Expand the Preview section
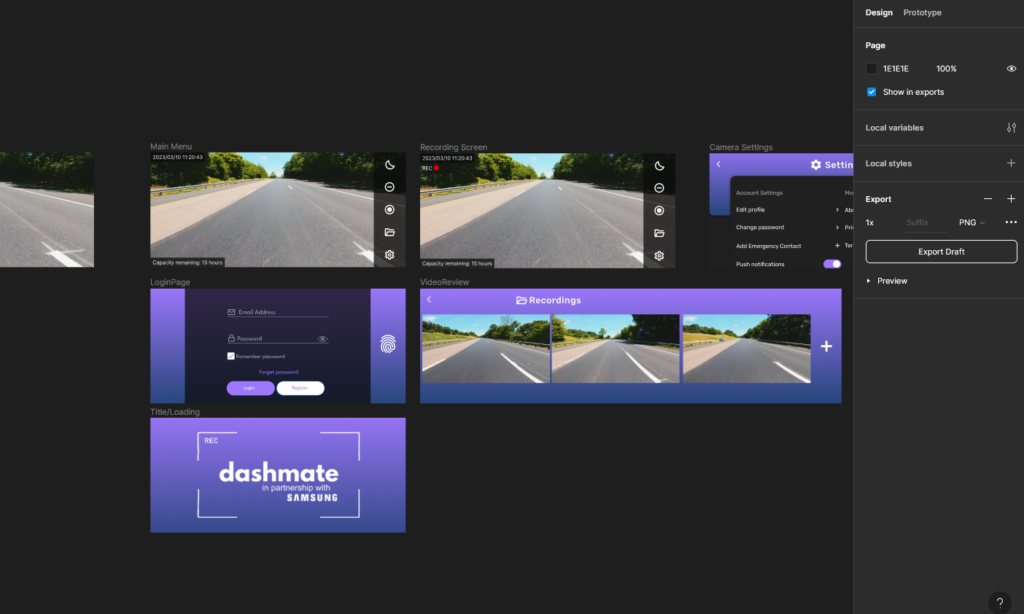 tap(868, 281)
